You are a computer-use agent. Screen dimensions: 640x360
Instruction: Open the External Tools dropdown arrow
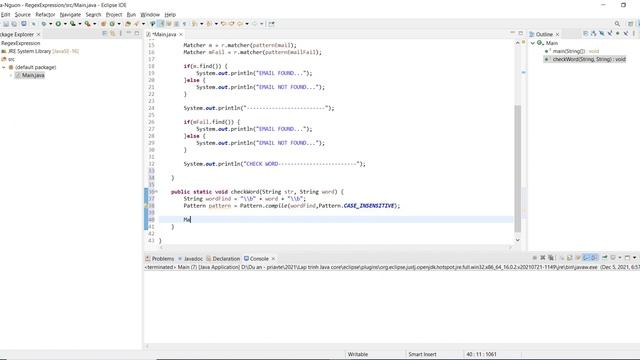(95, 24)
